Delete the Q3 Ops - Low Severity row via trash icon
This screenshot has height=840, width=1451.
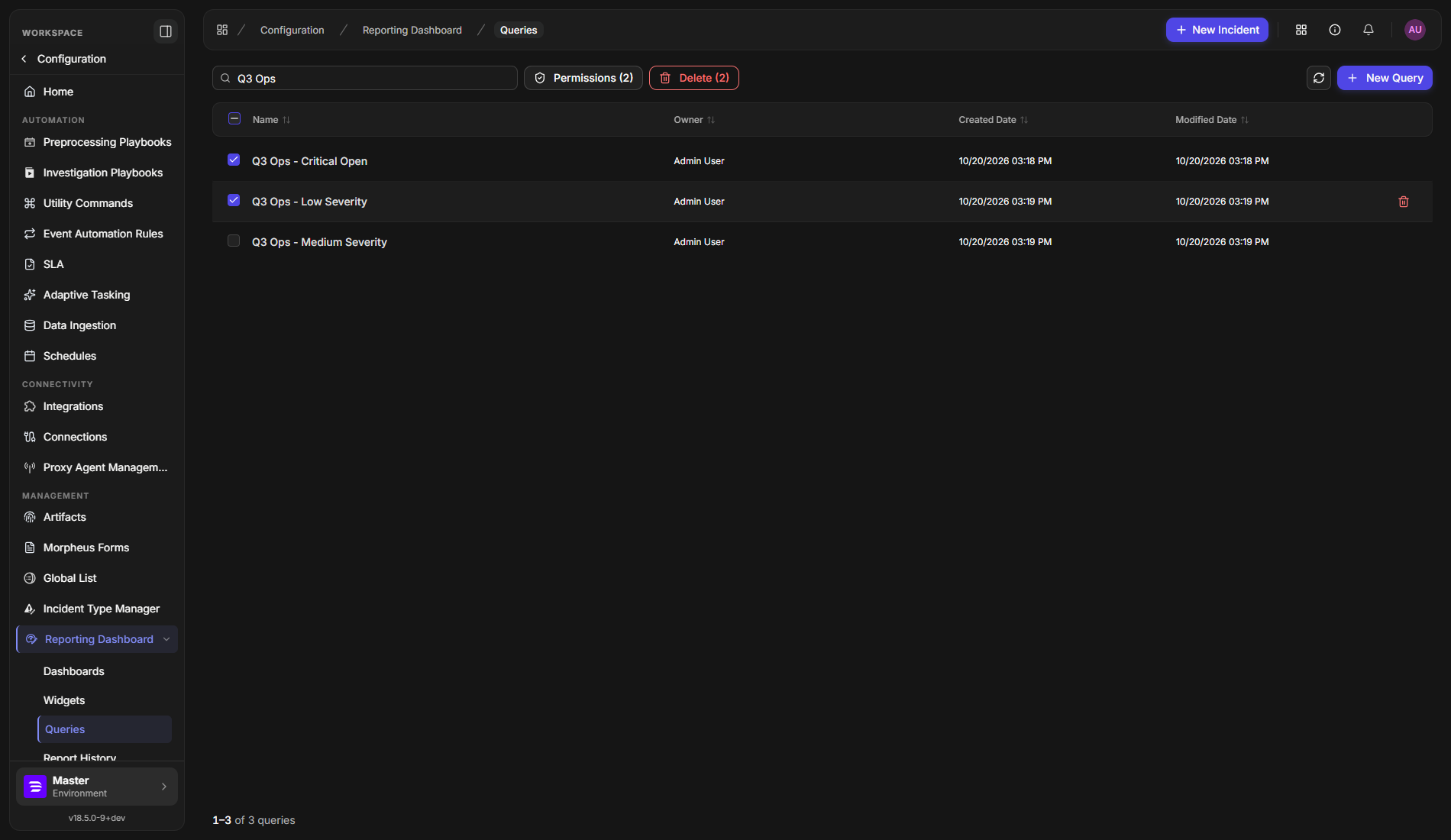pos(1404,202)
